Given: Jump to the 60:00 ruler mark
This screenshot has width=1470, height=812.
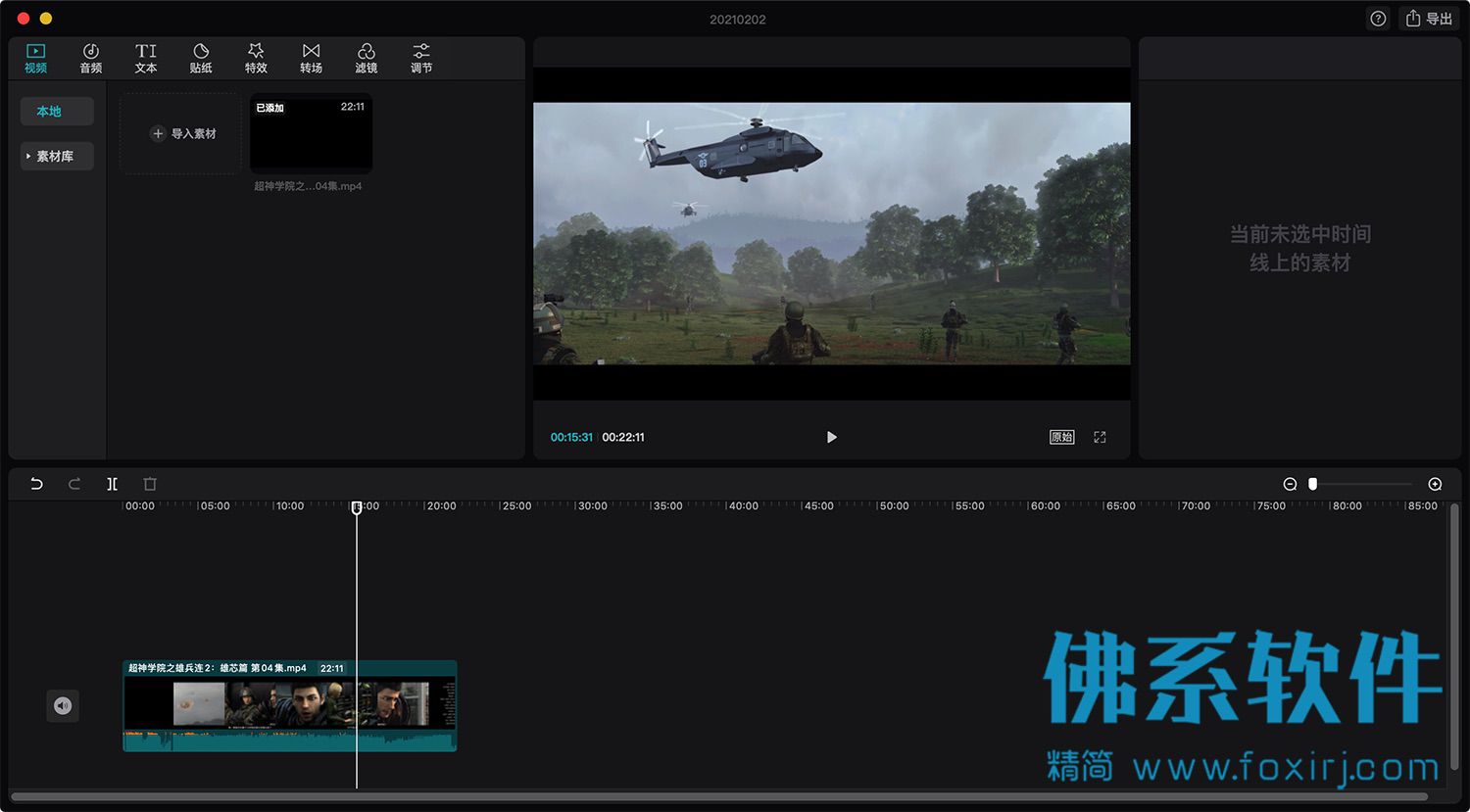Looking at the screenshot, I should pos(1045,506).
